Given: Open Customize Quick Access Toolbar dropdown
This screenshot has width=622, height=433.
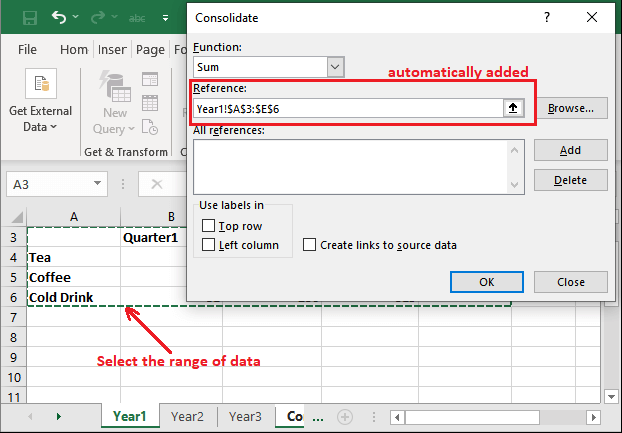Looking at the screenshot, I should (165, 18).
